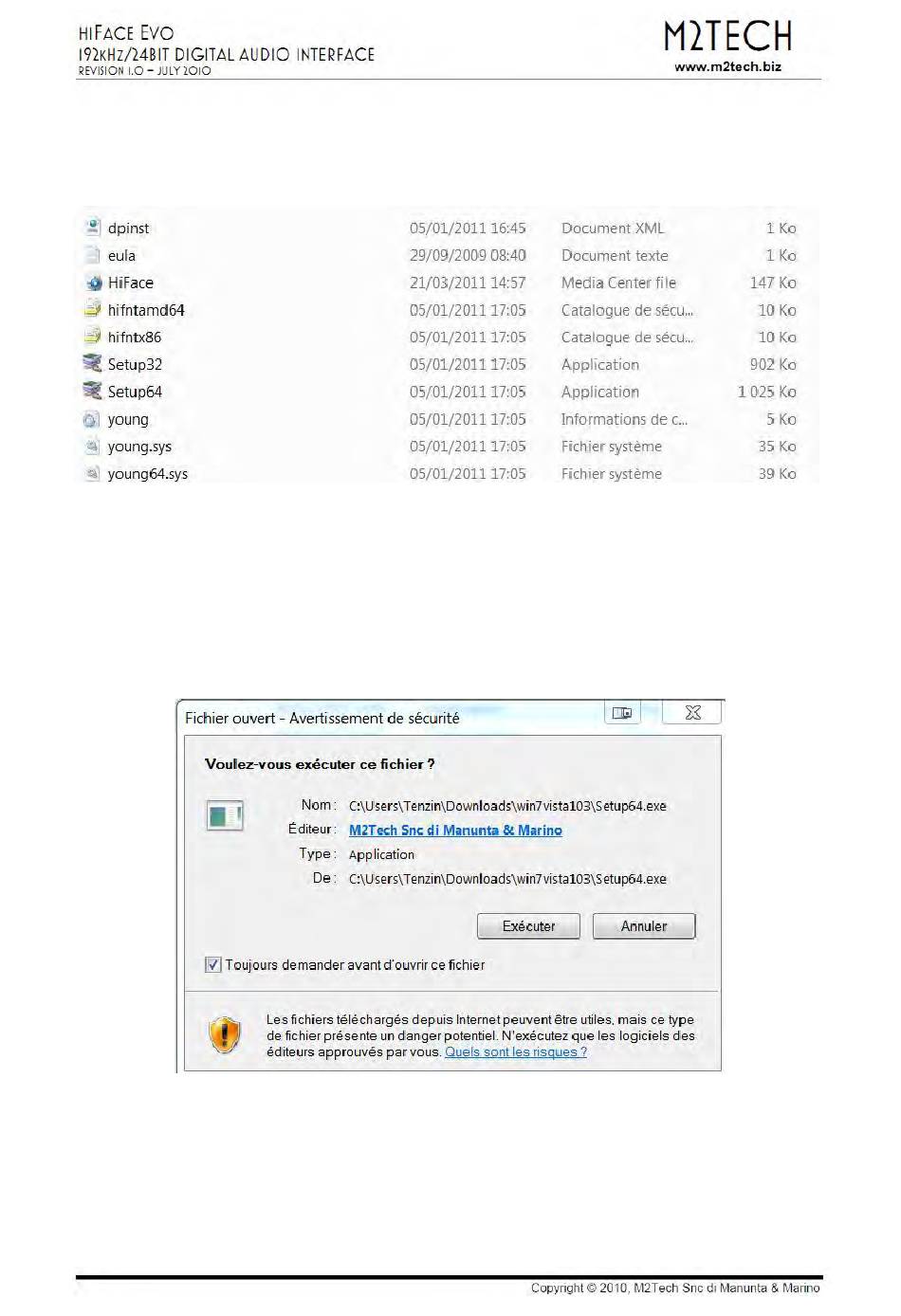Click the application icon in security dialog
The width and height of the screenshot is (901, 1316).
(225, 815)
